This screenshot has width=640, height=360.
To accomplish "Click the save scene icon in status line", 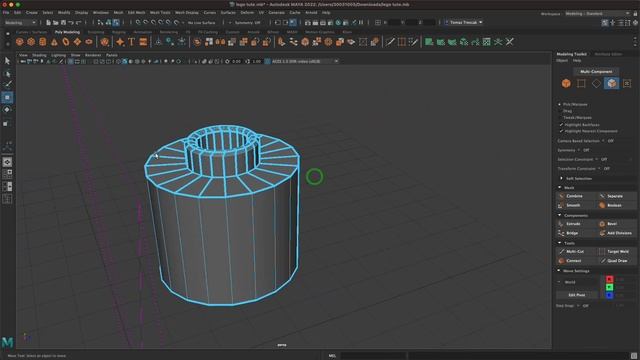I will click(63, 22).
